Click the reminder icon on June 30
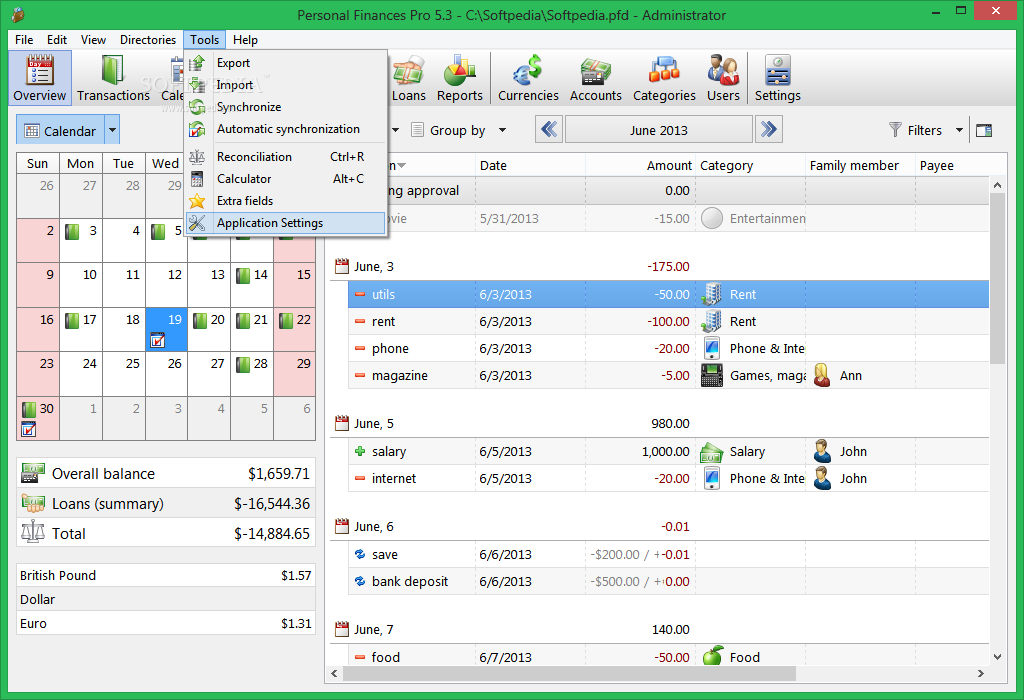The width and height of the screenshot is (1024, 700). click(28, 430)
